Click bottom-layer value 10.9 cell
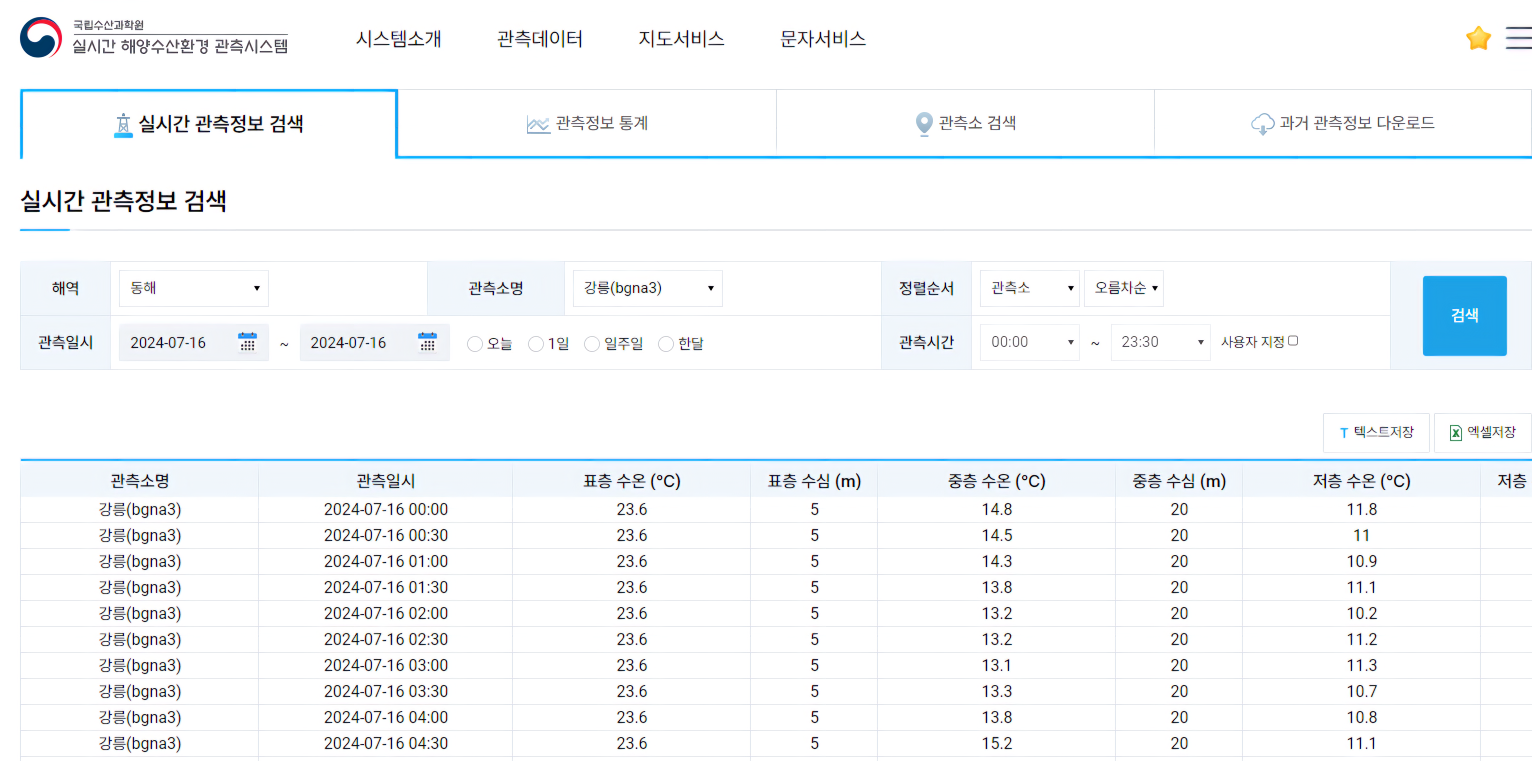The height and width of the screenshot is (761, 1532). pos(1362,562)
